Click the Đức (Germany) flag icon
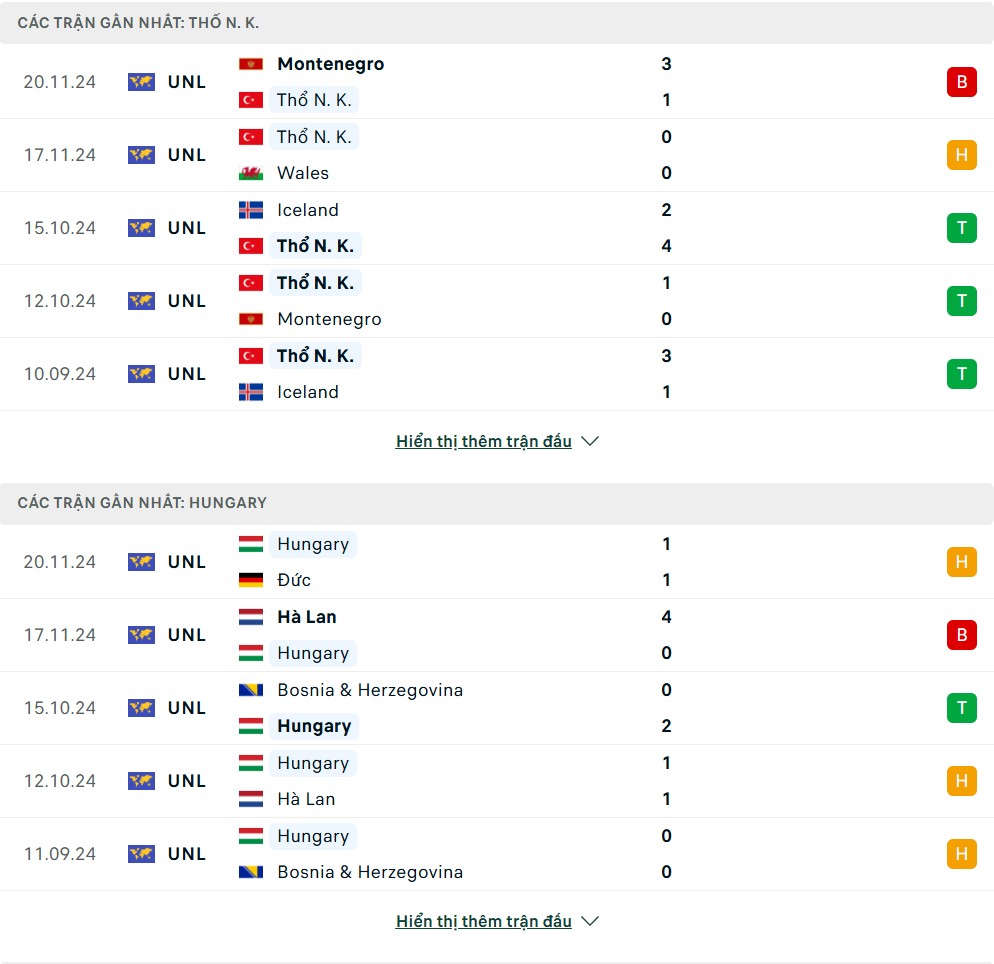 click(x=250, y=580)
